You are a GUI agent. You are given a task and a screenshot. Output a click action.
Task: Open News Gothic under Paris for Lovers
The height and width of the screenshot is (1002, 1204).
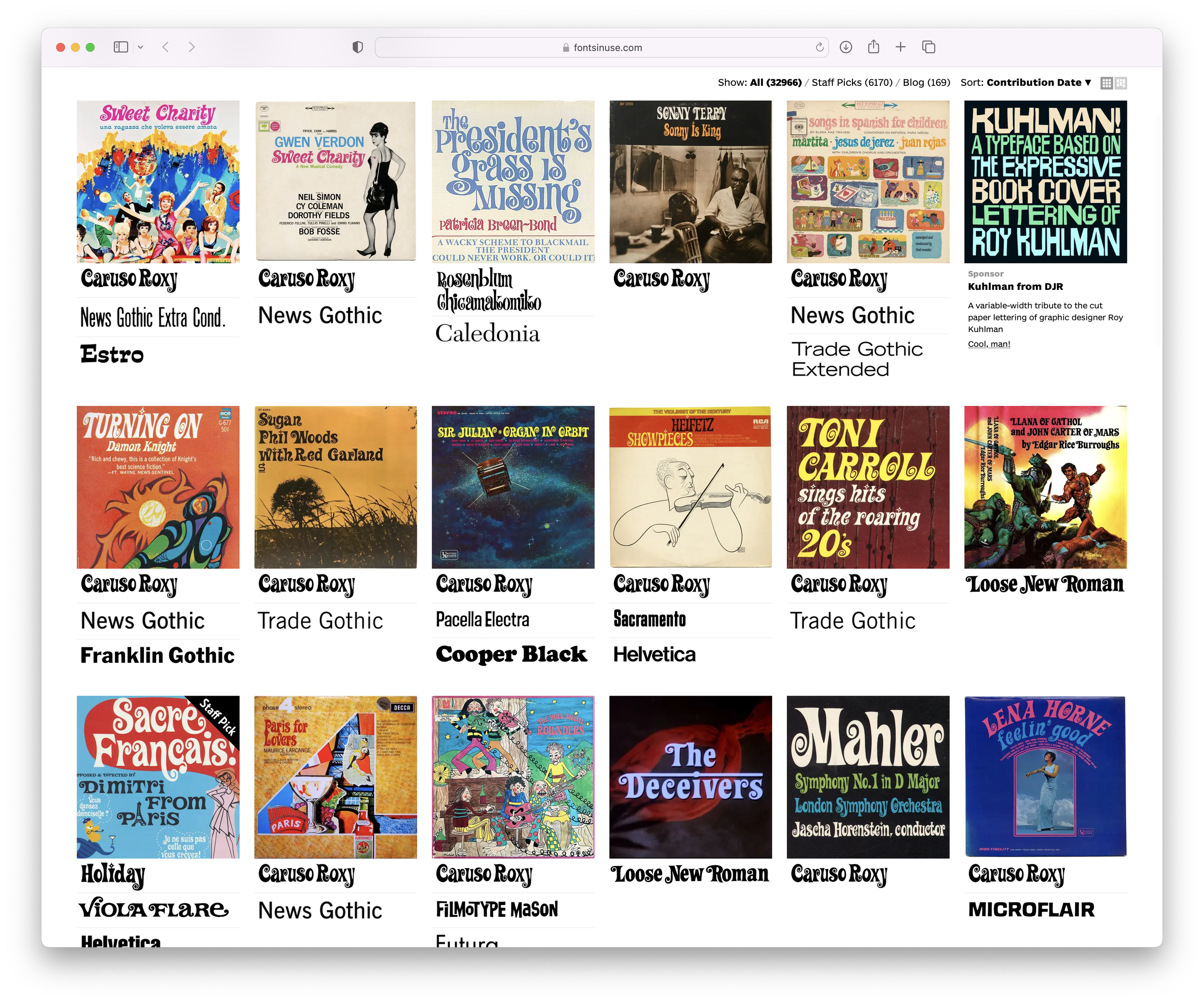pos(320,911)
